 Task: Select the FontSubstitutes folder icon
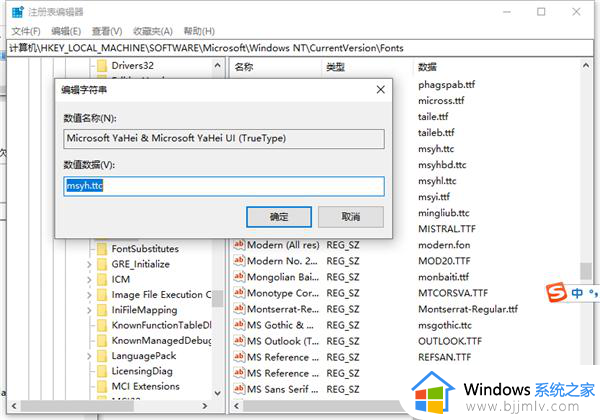coord(102,249)
